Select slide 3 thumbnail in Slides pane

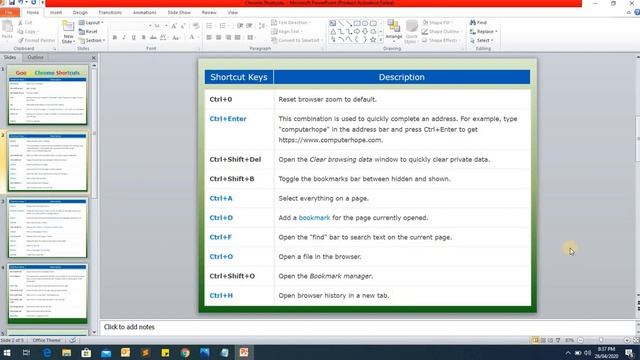(x=47, y=228)
